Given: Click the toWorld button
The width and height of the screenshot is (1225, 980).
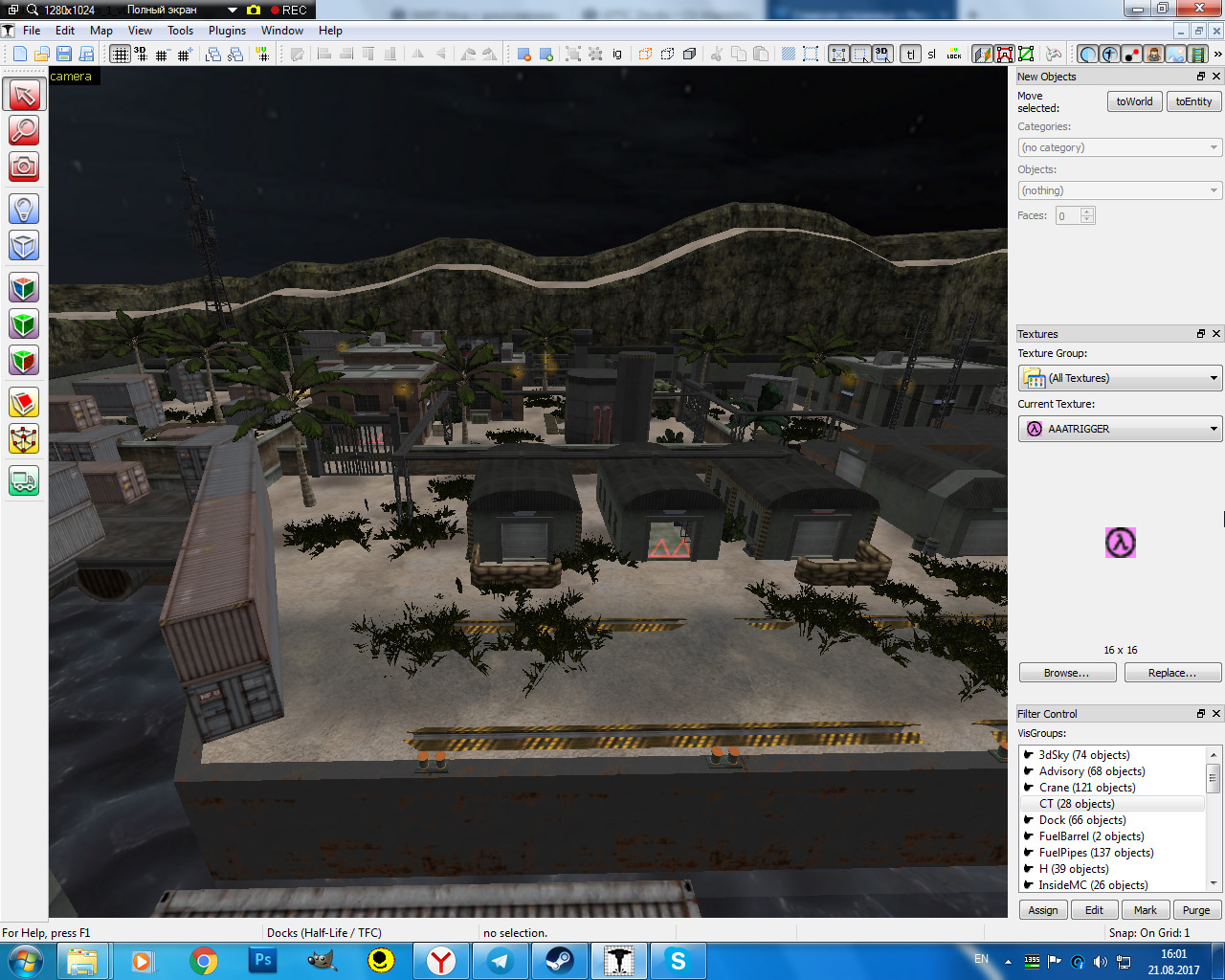Looking at the screenshot, I should click(1134, 101).
